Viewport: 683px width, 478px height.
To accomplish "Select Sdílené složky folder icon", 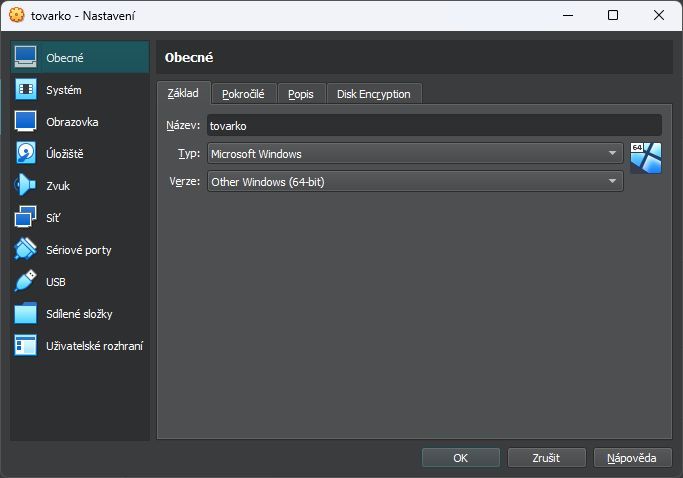I will coord(26,314).
